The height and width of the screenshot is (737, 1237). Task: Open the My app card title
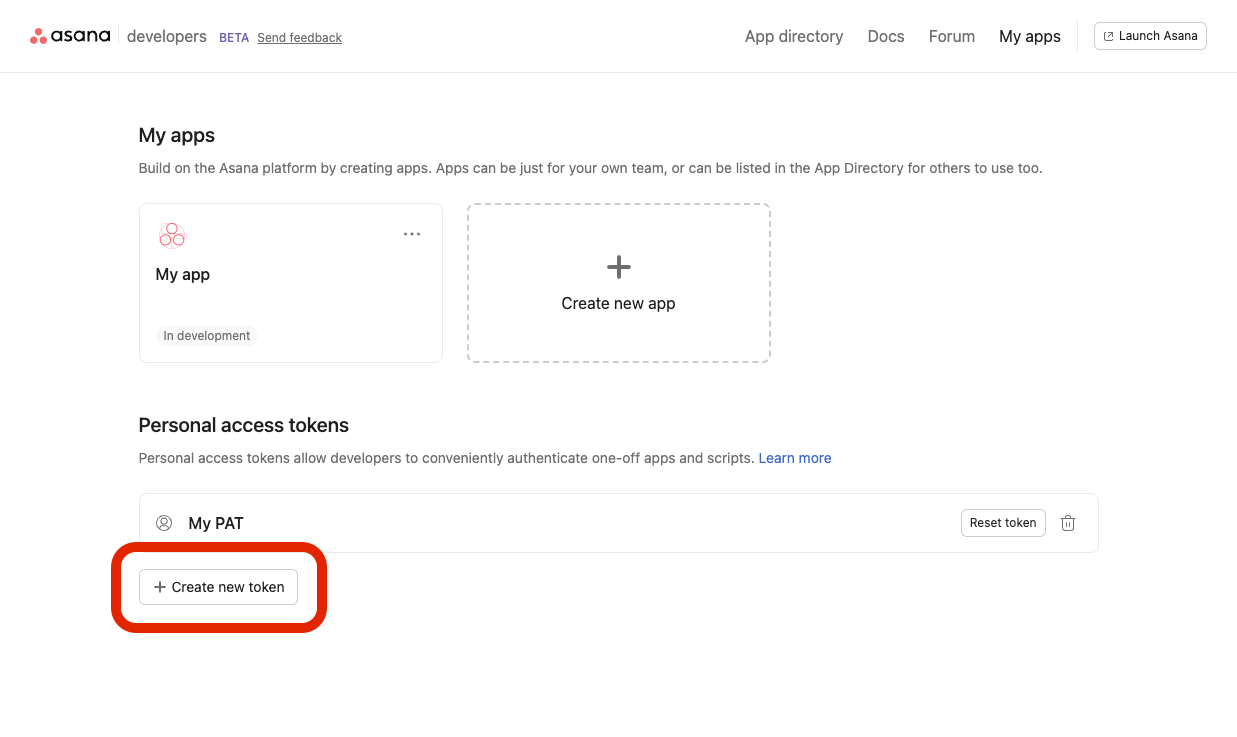[183, 274]
